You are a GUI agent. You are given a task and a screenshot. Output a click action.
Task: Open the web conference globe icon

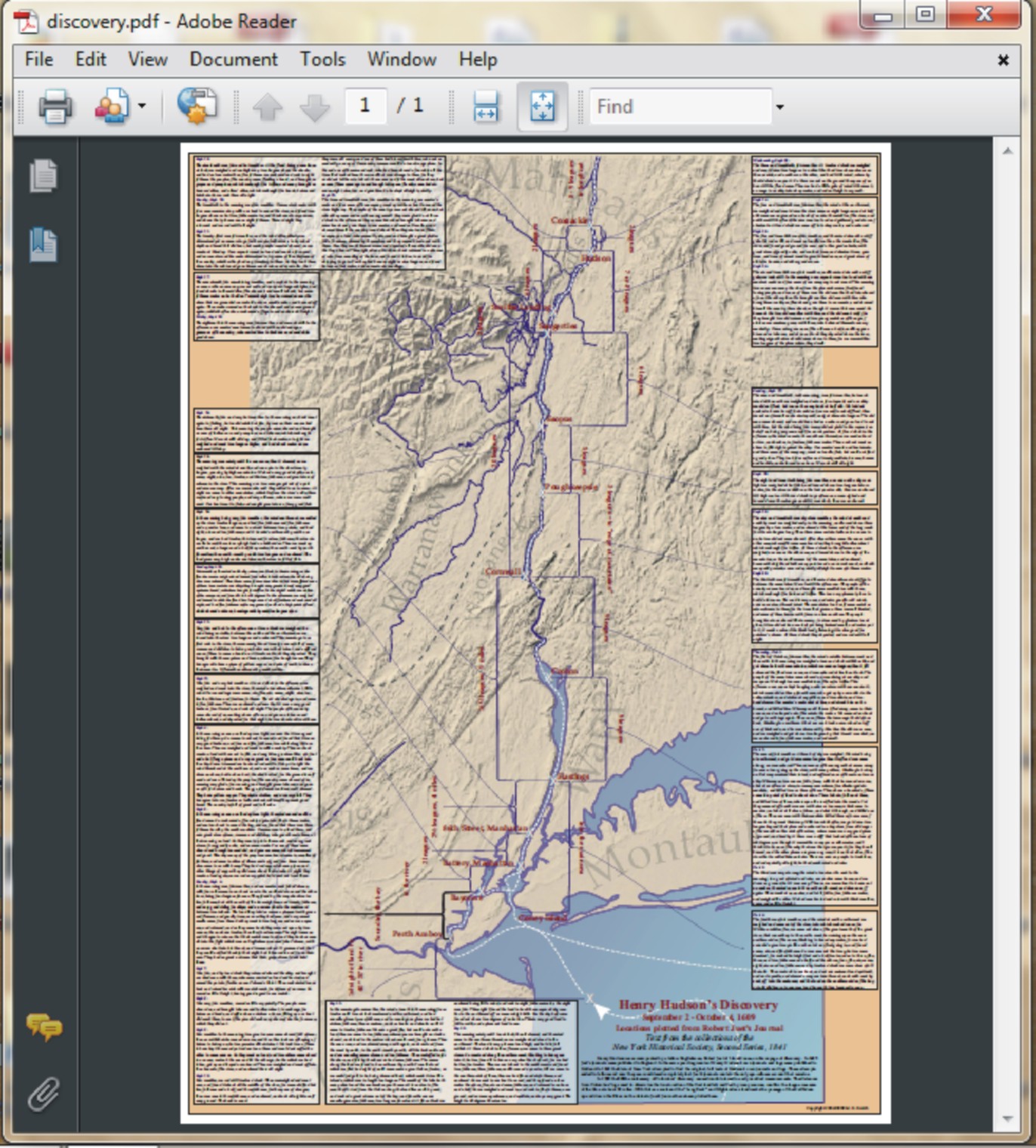[x=197, y=106]
